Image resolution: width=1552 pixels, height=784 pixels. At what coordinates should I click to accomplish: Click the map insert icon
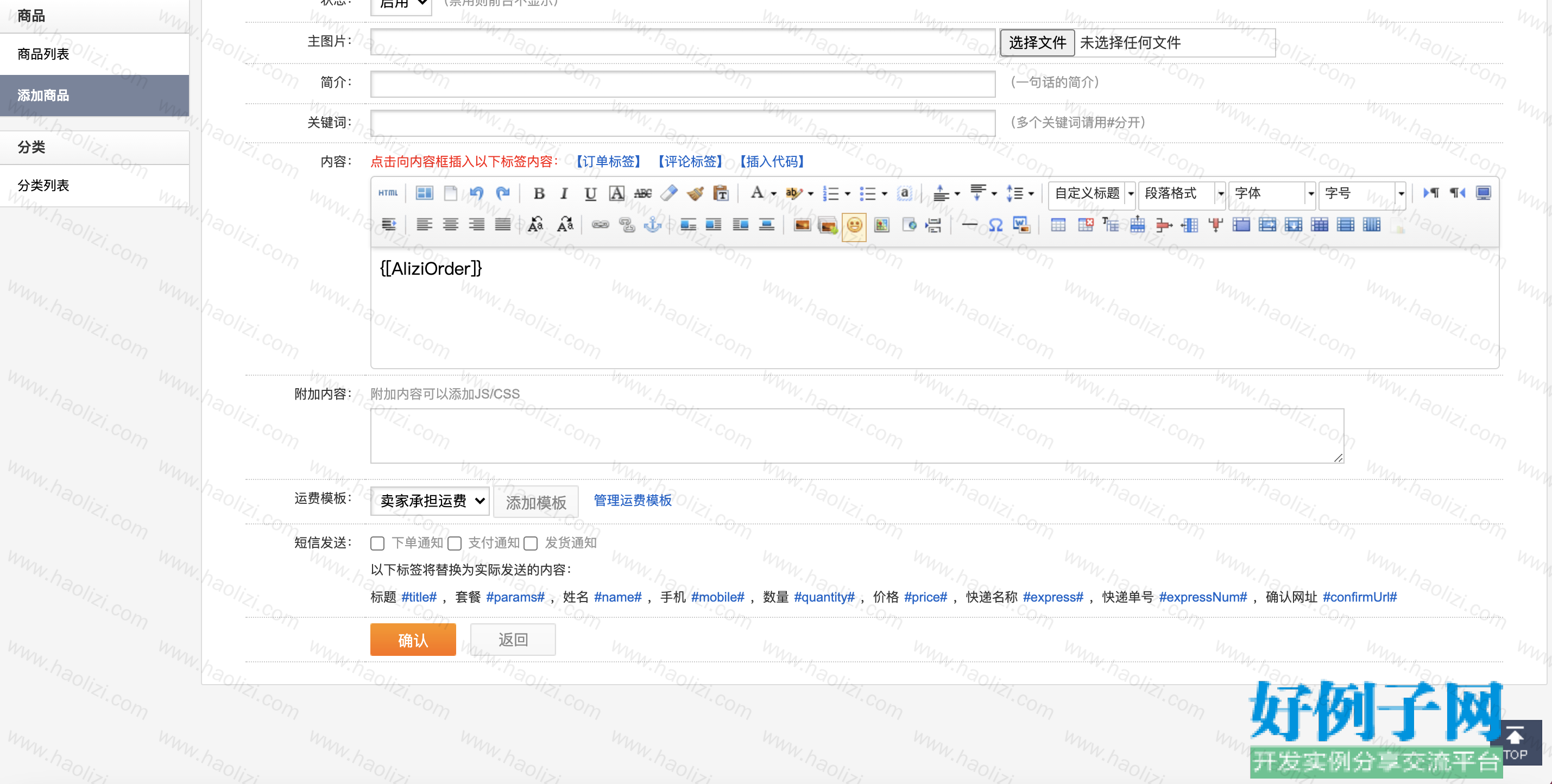(x=881, y=225)
